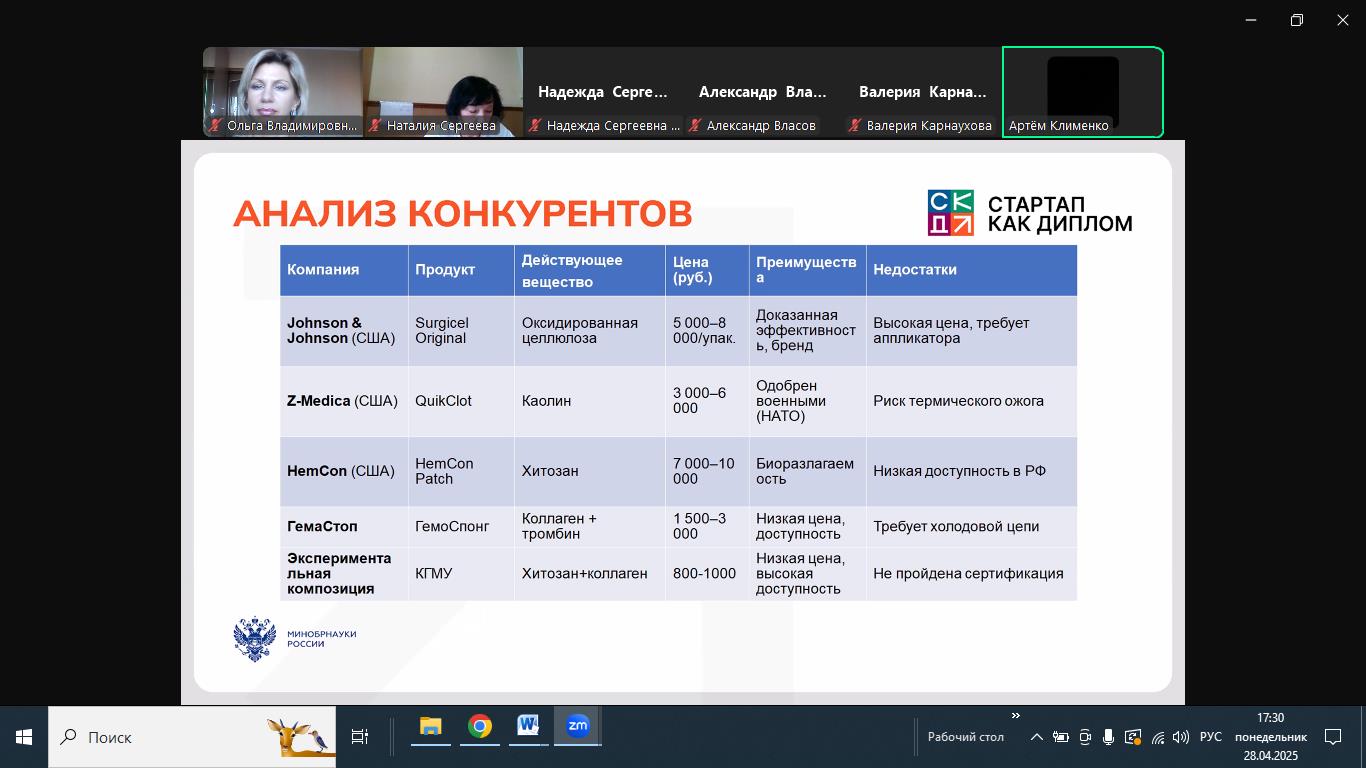The width and height of the screenshot is (1366, 768).
Task: Click the camera-in-use tray icon
Action: coord(1085,737)
